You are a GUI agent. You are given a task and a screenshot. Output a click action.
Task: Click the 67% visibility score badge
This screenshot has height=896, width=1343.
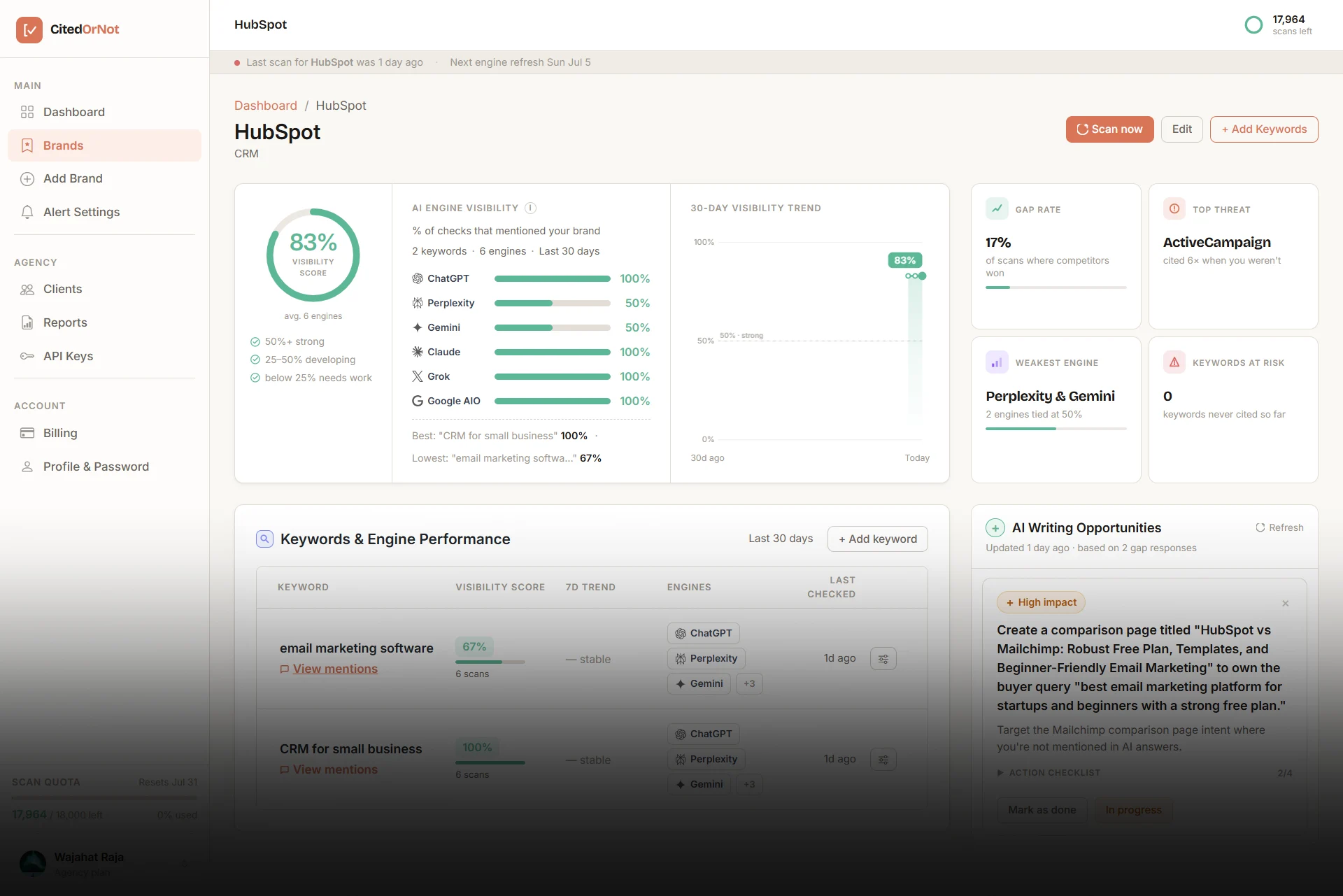click(474, 647)
